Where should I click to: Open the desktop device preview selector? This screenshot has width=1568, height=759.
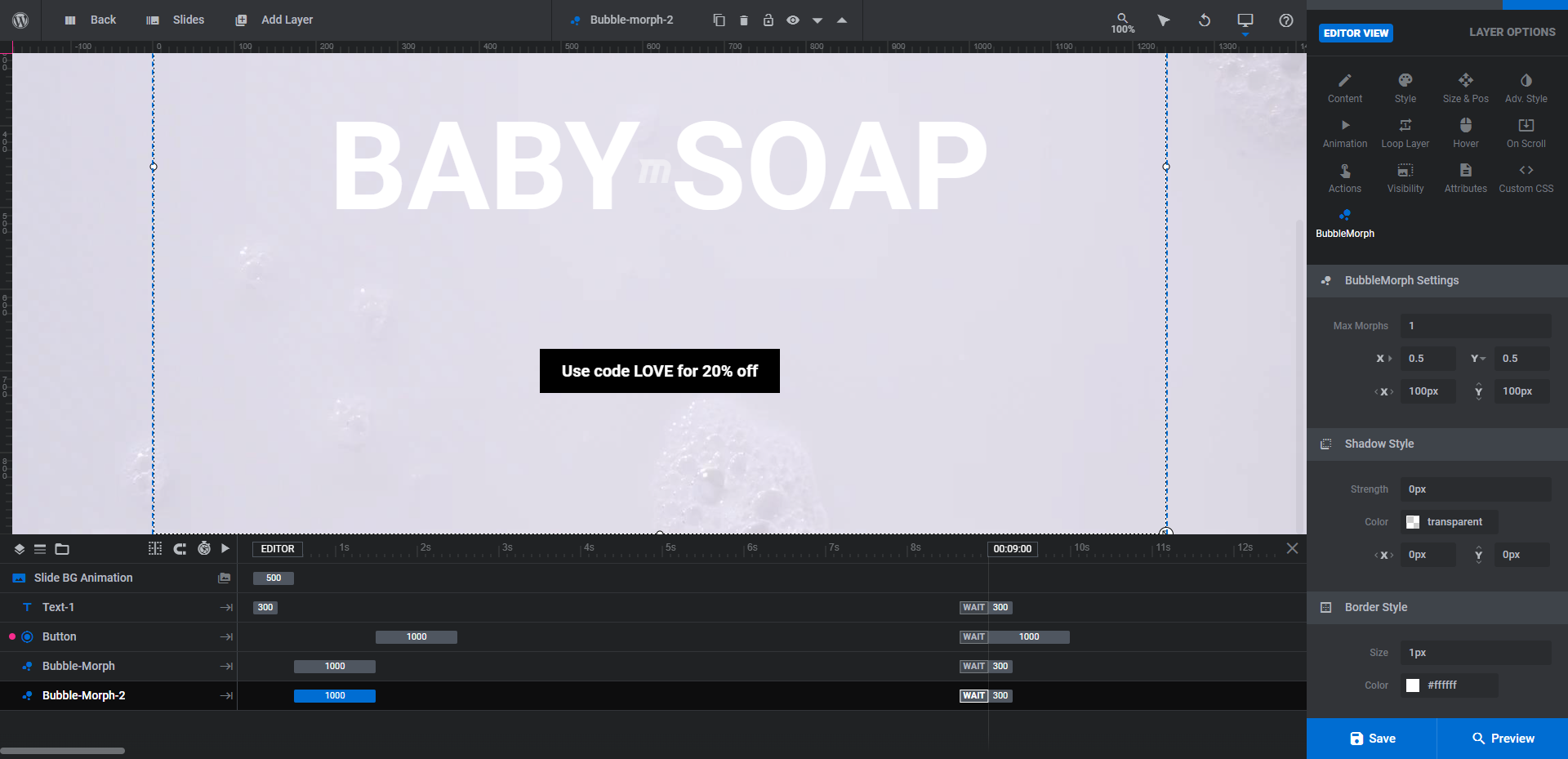pos(1245,21)
